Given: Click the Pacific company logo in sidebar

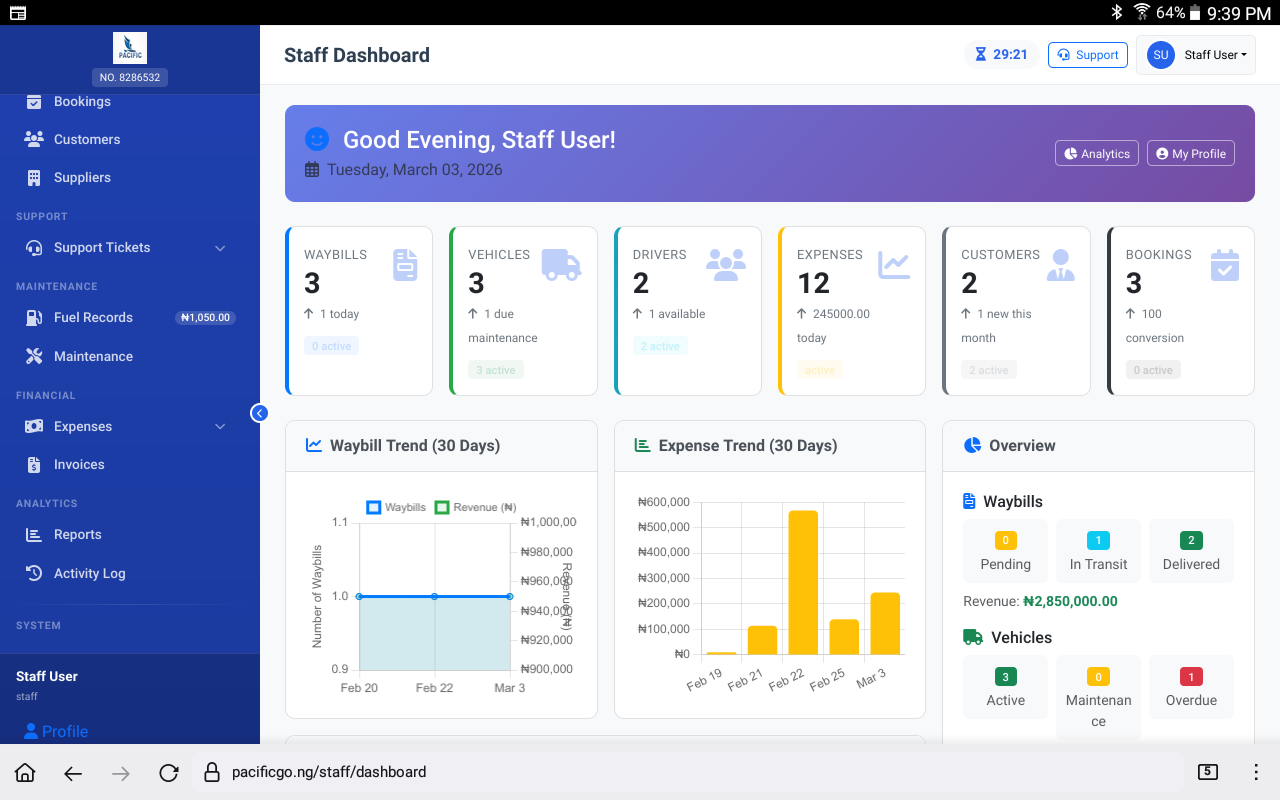Looking at the screenshot, I should pos(130,47).
